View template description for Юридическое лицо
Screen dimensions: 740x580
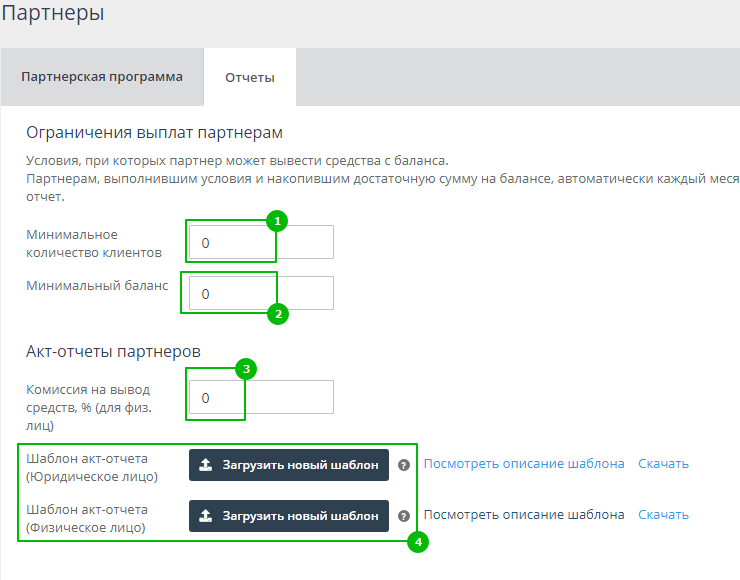click(524, 464)
